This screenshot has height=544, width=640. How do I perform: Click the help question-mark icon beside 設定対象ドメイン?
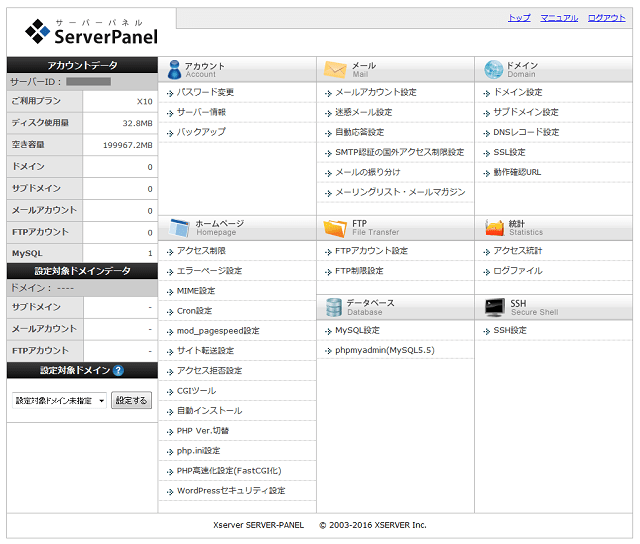click(118, 370)
